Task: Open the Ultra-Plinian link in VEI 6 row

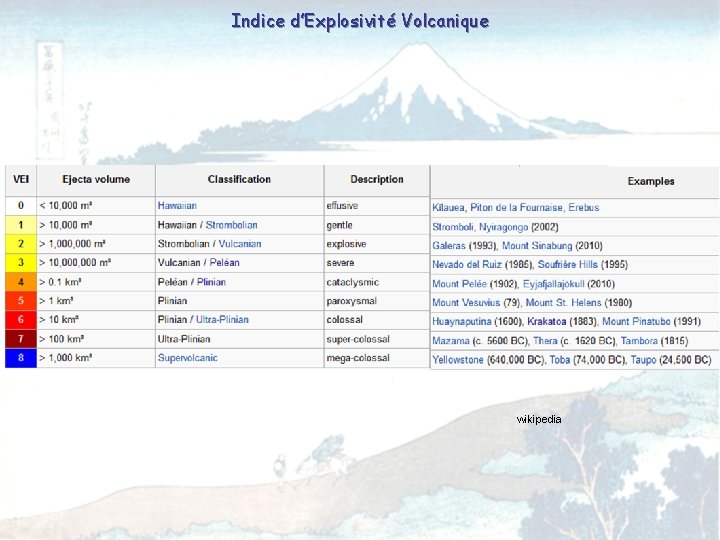Action: click(x=222, y=320)
